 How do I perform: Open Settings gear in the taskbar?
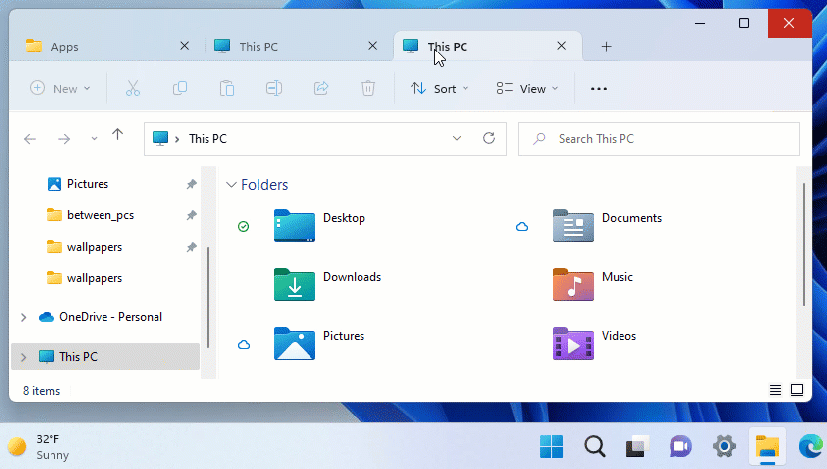724,446
